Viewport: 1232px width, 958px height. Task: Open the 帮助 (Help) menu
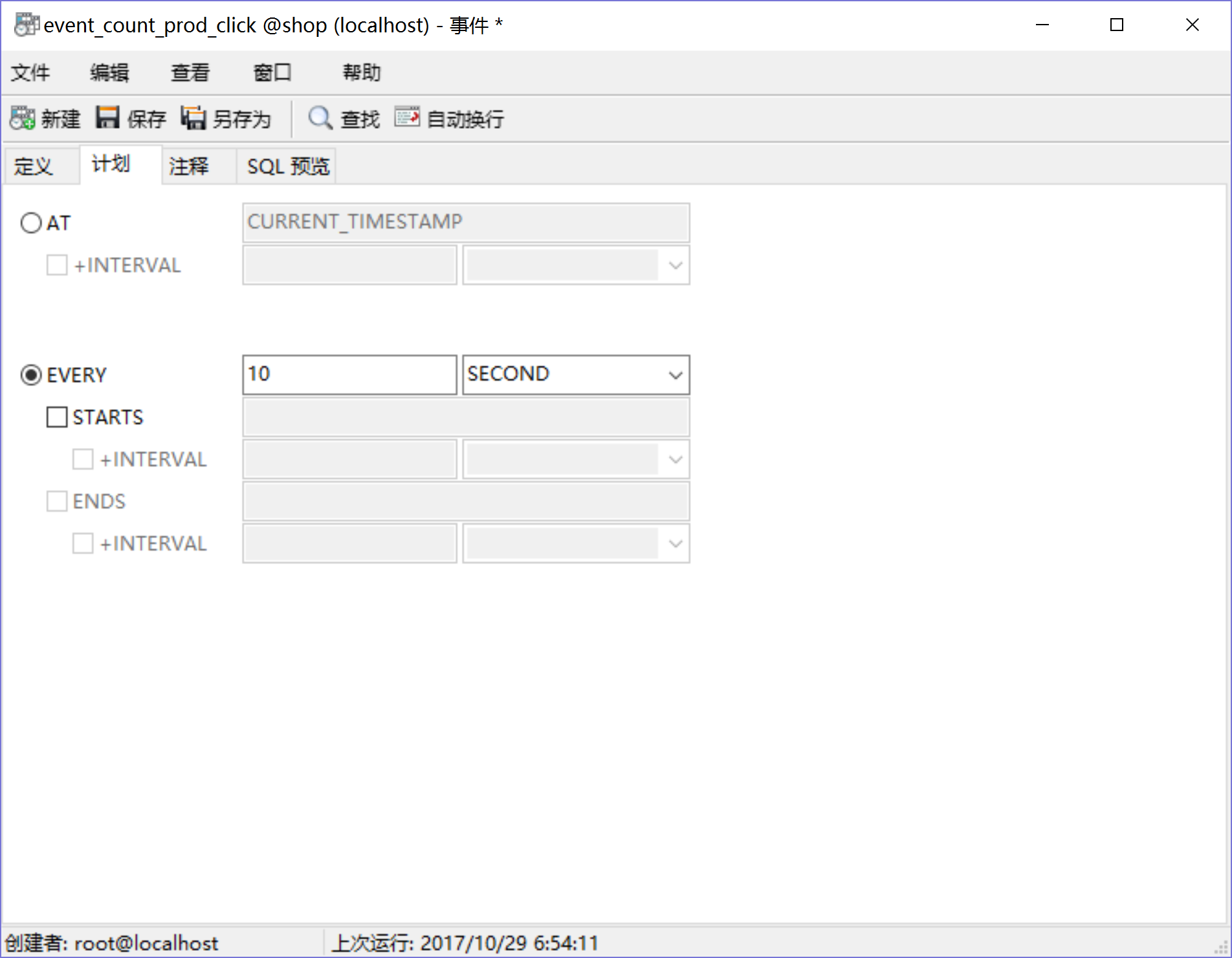(x=362, y=72)
